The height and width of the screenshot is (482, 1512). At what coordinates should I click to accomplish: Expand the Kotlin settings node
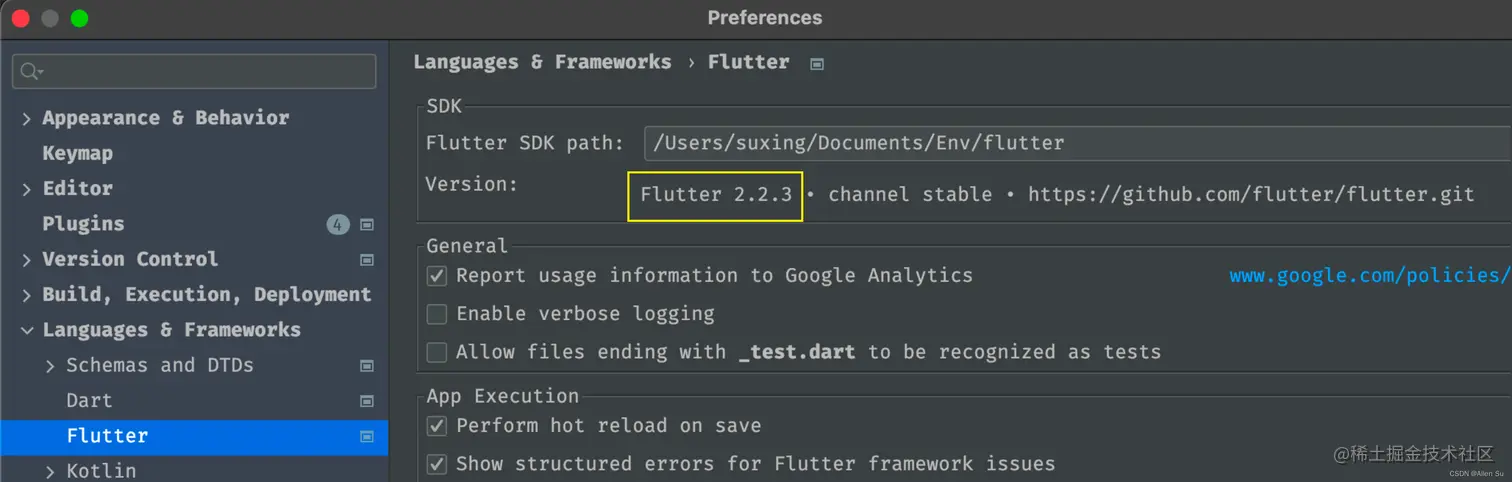point(50,471)
